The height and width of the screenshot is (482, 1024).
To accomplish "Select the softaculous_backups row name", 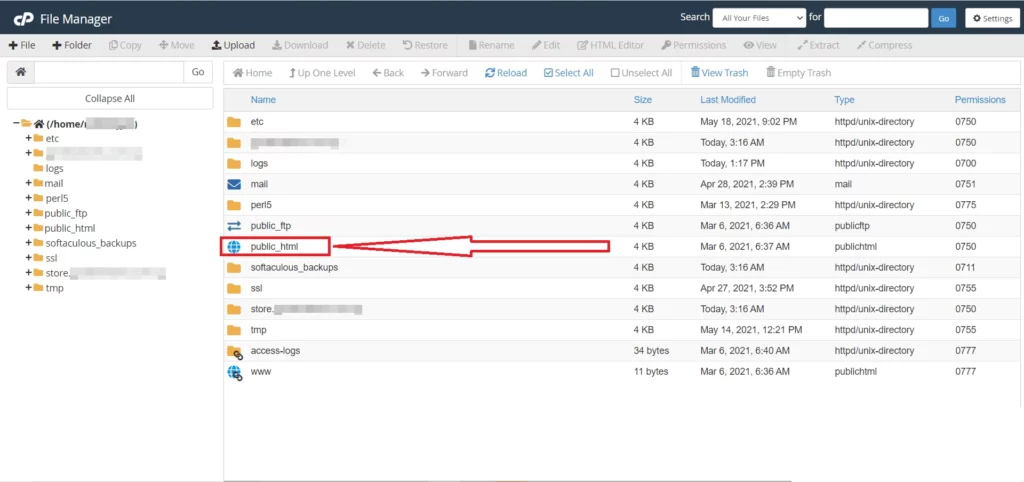I will pos(295,268).
